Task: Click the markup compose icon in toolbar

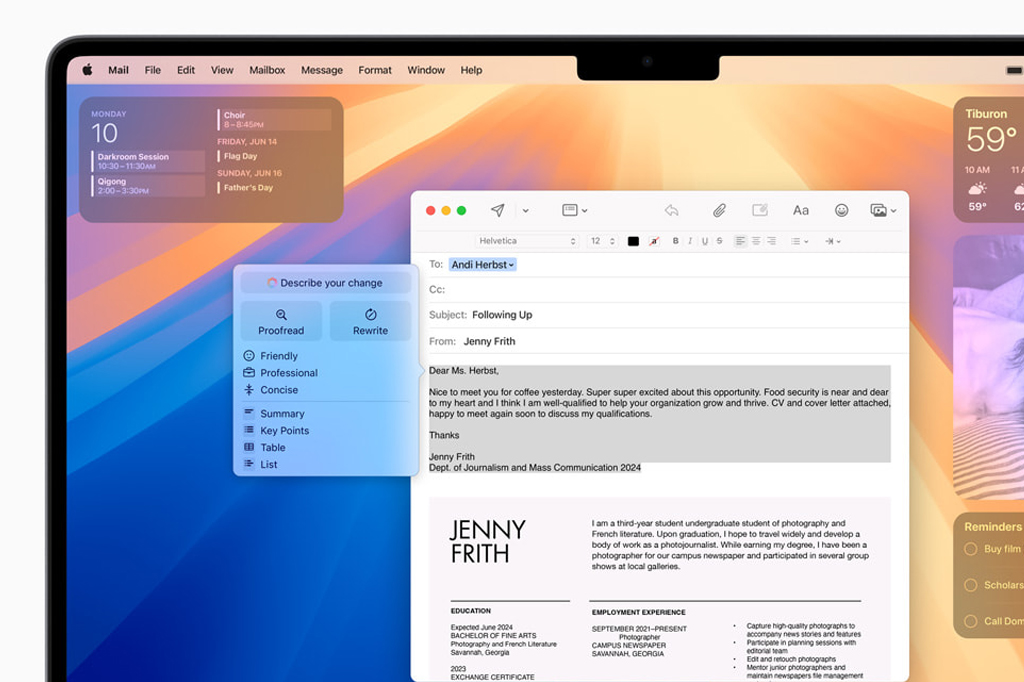Action: point(760,210)
